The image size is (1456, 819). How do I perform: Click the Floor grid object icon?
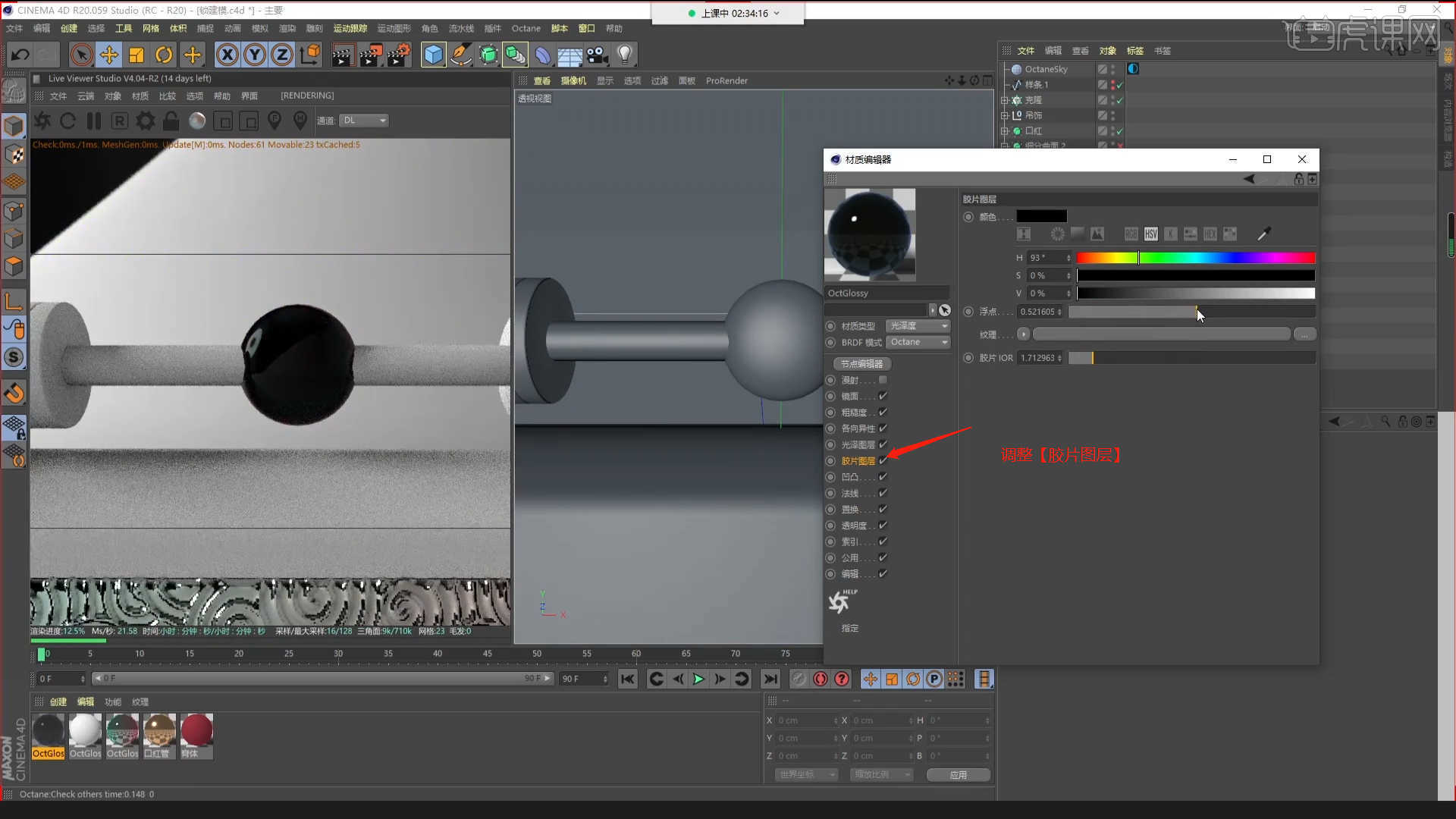(570, 55)
